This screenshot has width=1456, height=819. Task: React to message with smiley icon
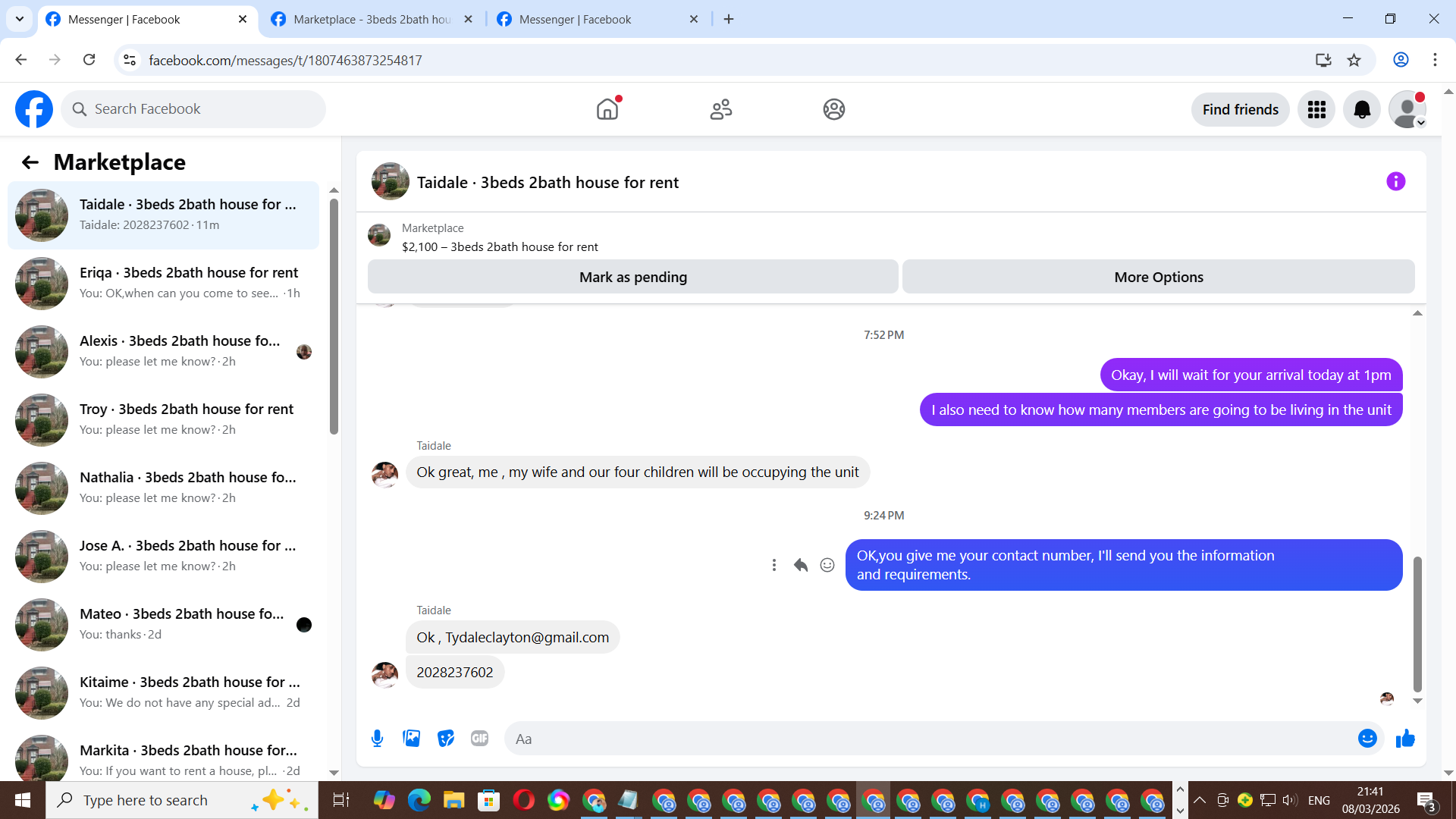[x=827, y=565]
